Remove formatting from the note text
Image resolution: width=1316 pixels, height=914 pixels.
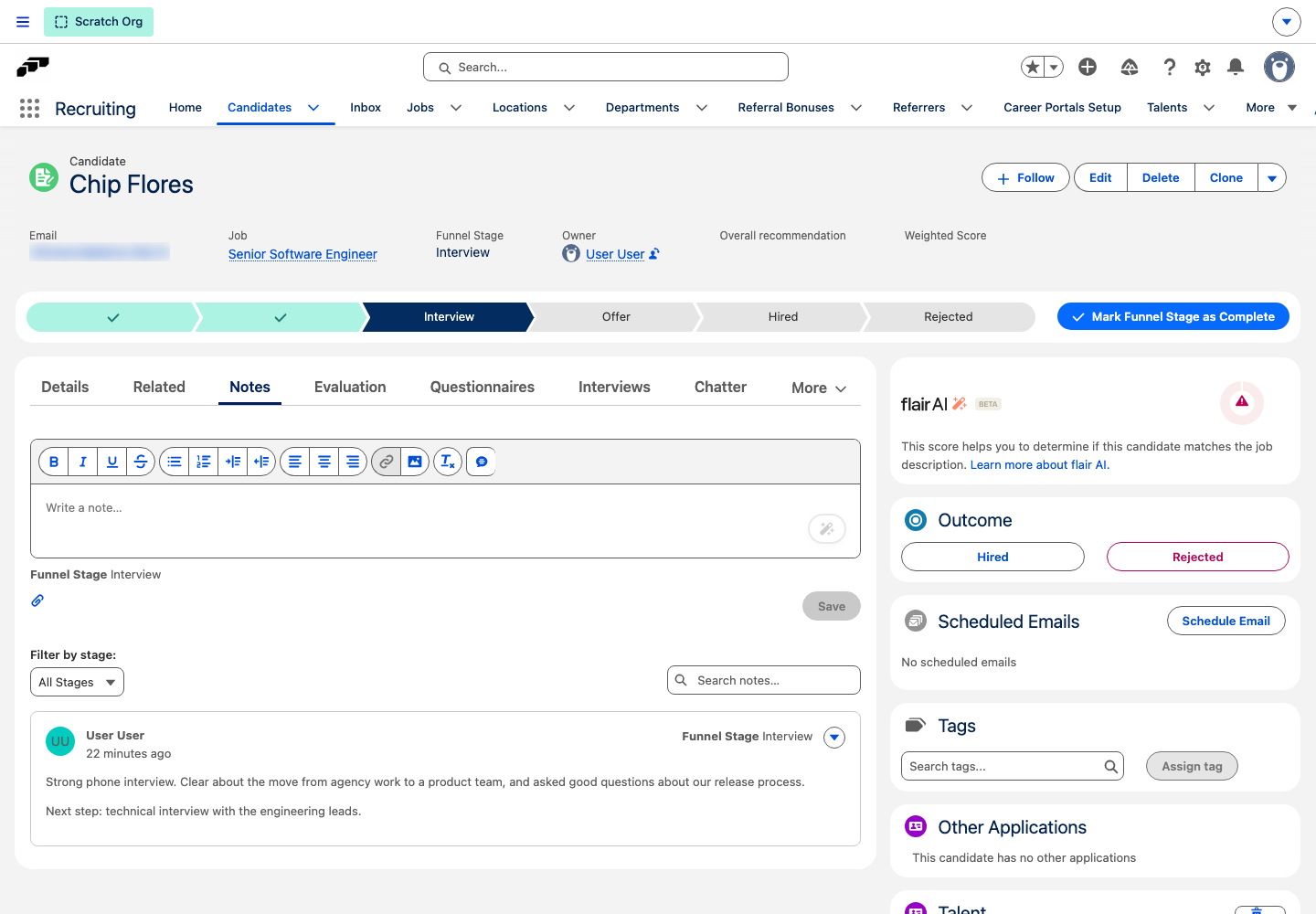(x=448, y=462)
